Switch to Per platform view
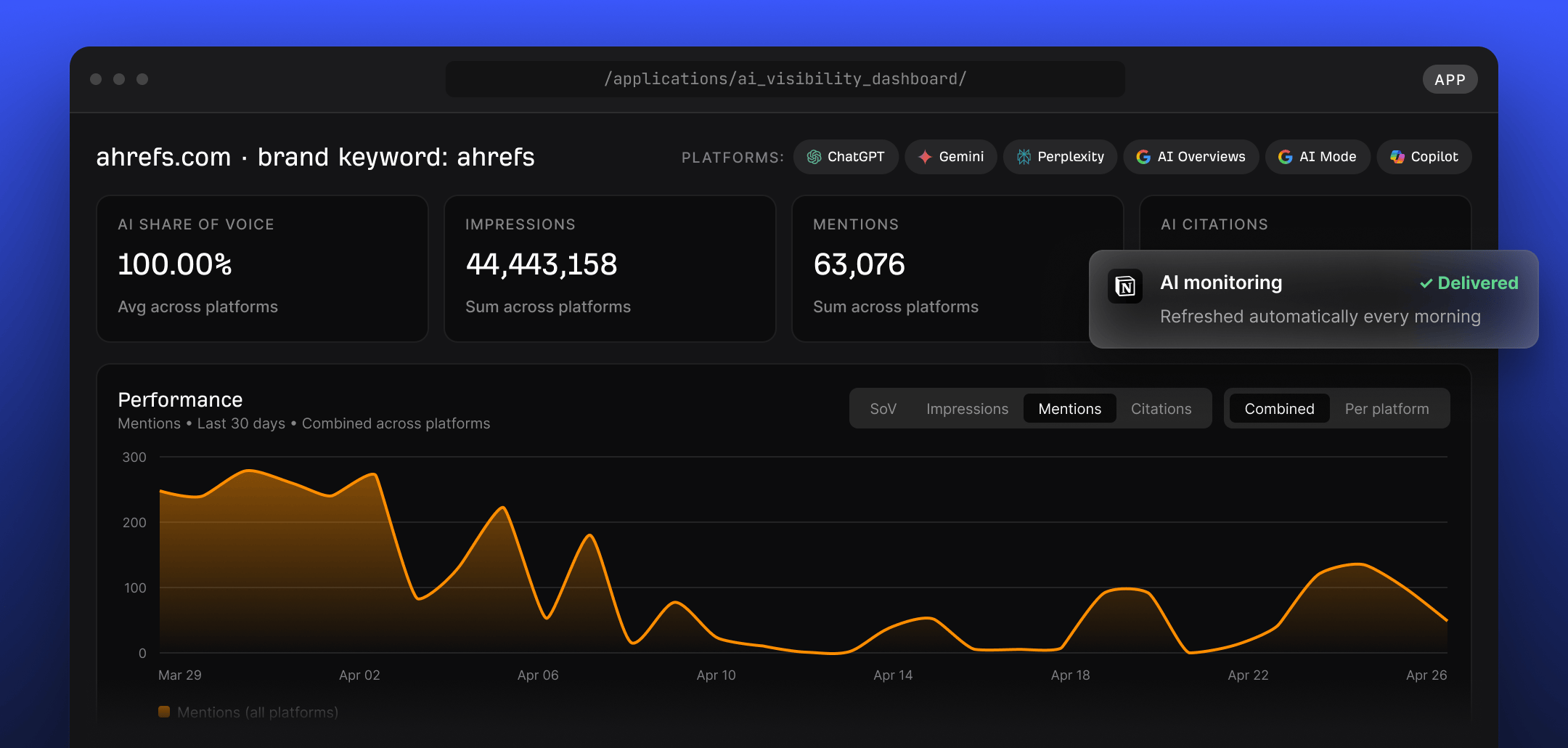The image size is (1568, 748). 1387,409
